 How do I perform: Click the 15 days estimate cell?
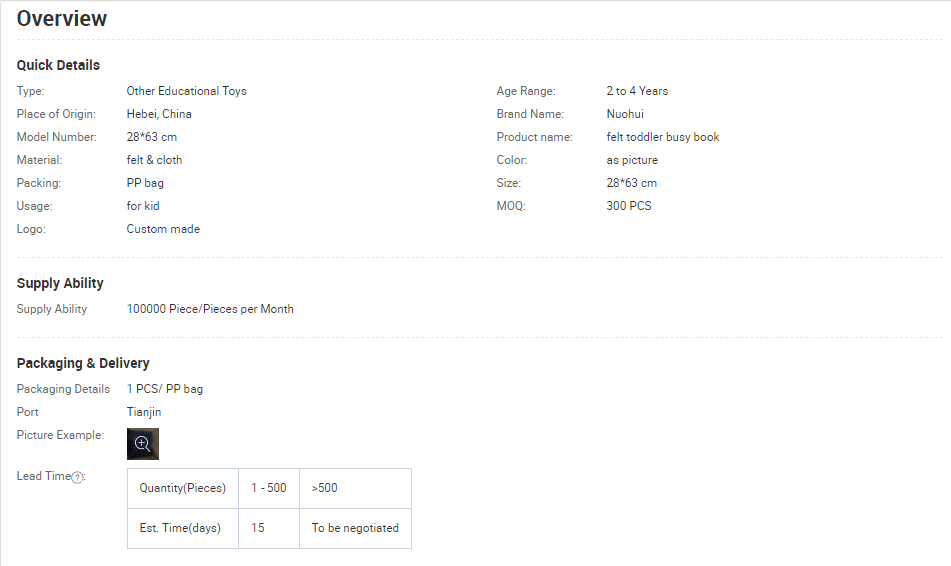pyautogui.click(x=269, y=528)
